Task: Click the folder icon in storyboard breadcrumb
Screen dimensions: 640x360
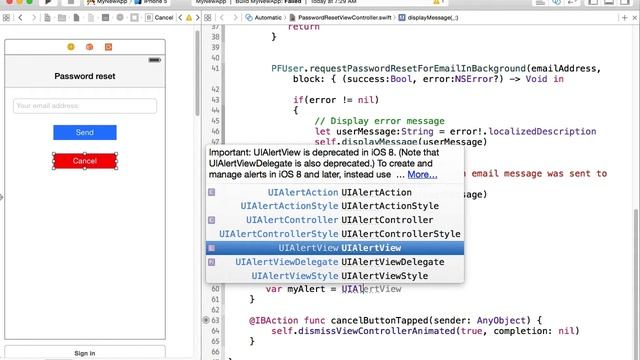Action: pos(62,18)
